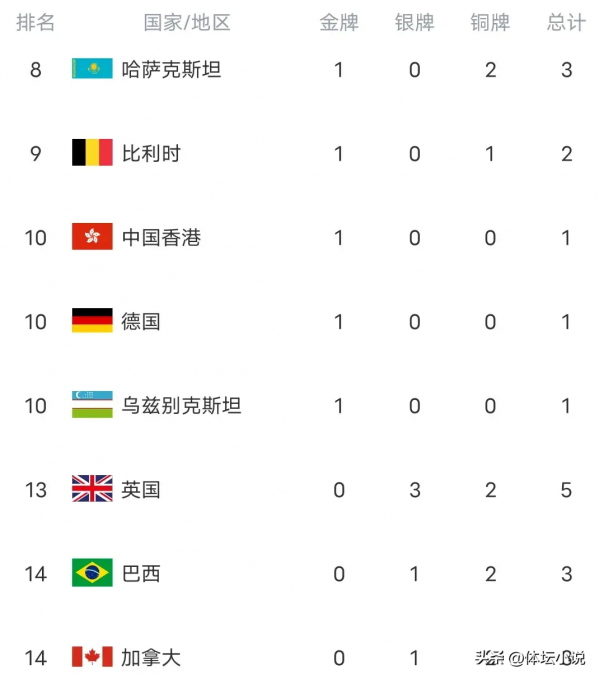The width and height of the screenshot is (600, 679).
Task: Click the 头条 @体坛小说 watermark
Action: pyautogui.click(x=530, y=657)
